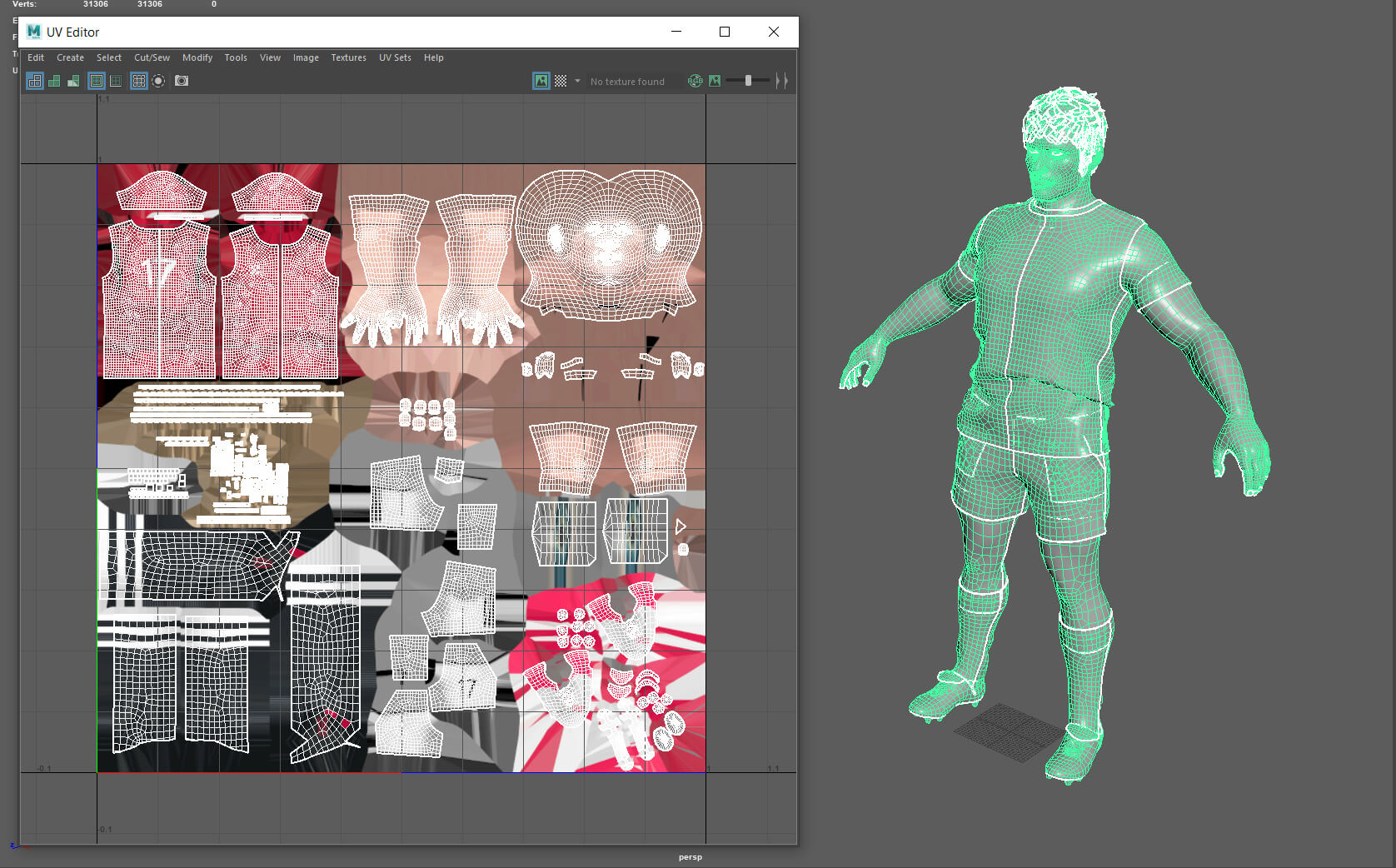Toggle the UV grid display icon
The image size is (1396, 868).
[x=139, y=81]
